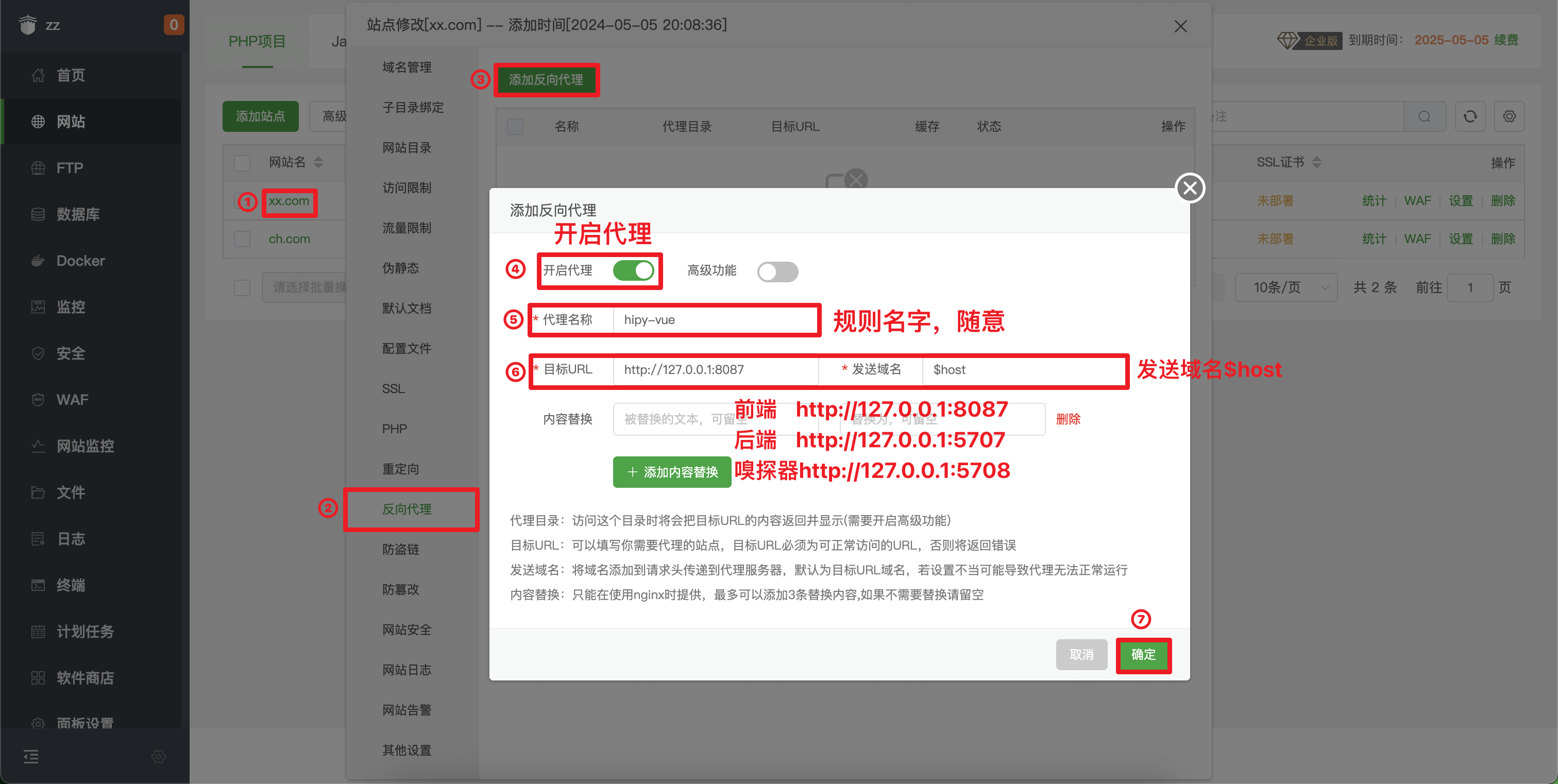Click the 添加内容替换 button
The width and height of the screenshot is (1558, 784).
(671, 471)
